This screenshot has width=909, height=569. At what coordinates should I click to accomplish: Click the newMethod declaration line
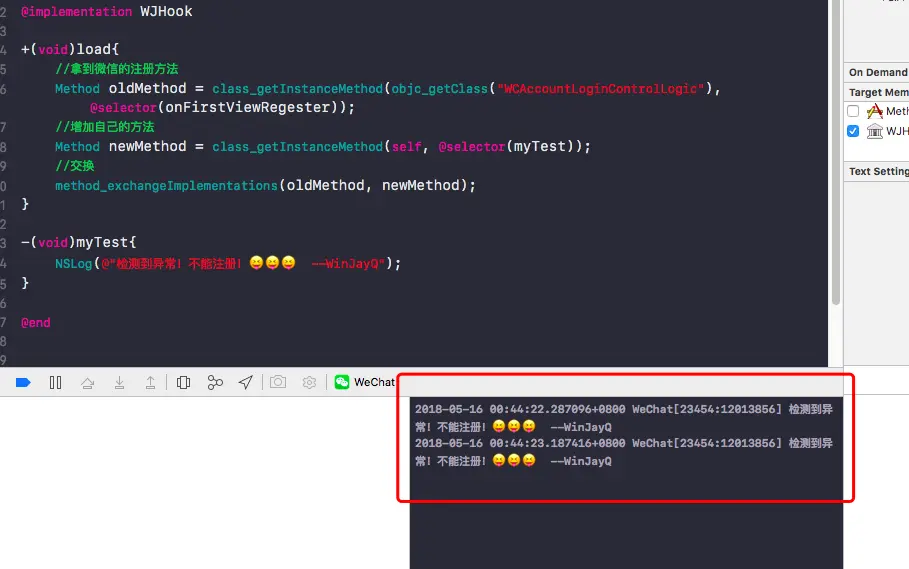tap(323, 147)
